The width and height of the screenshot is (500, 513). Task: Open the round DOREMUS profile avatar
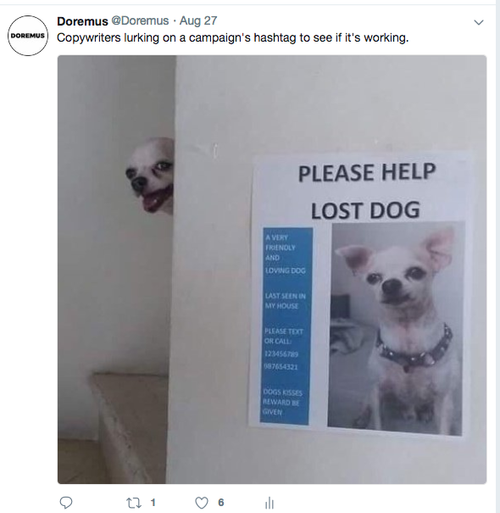[x=28, y=35]
